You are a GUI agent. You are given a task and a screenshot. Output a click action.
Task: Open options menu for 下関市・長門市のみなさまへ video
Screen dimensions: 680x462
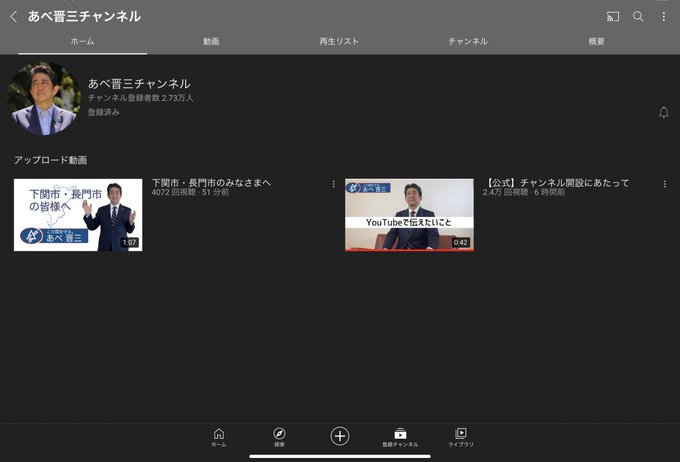(x=333, y=184)
